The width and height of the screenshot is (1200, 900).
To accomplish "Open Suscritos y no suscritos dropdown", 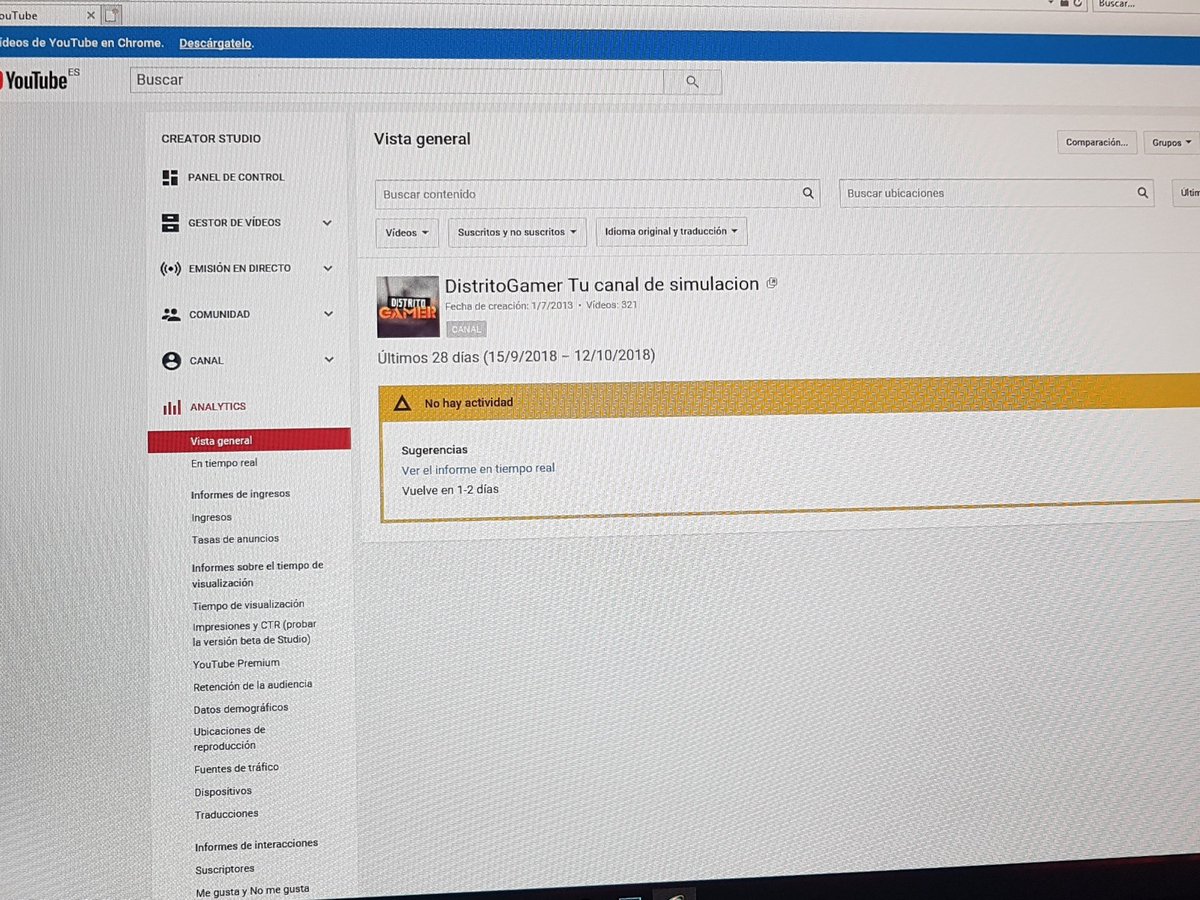I will tap(517, 232).
